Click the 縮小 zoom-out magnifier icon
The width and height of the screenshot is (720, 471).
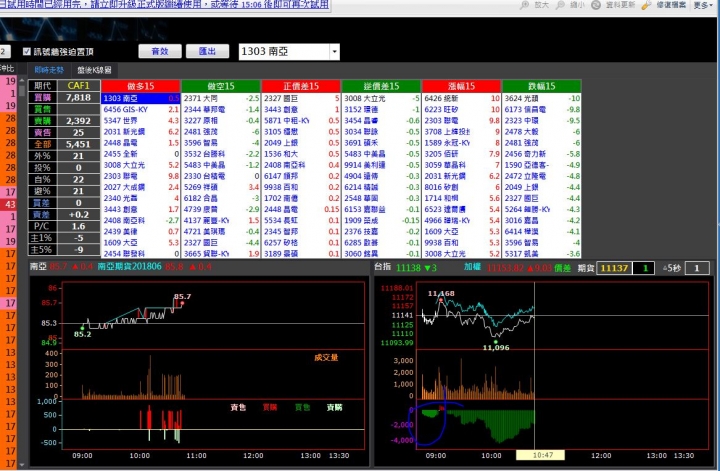(x=560, y=5)
